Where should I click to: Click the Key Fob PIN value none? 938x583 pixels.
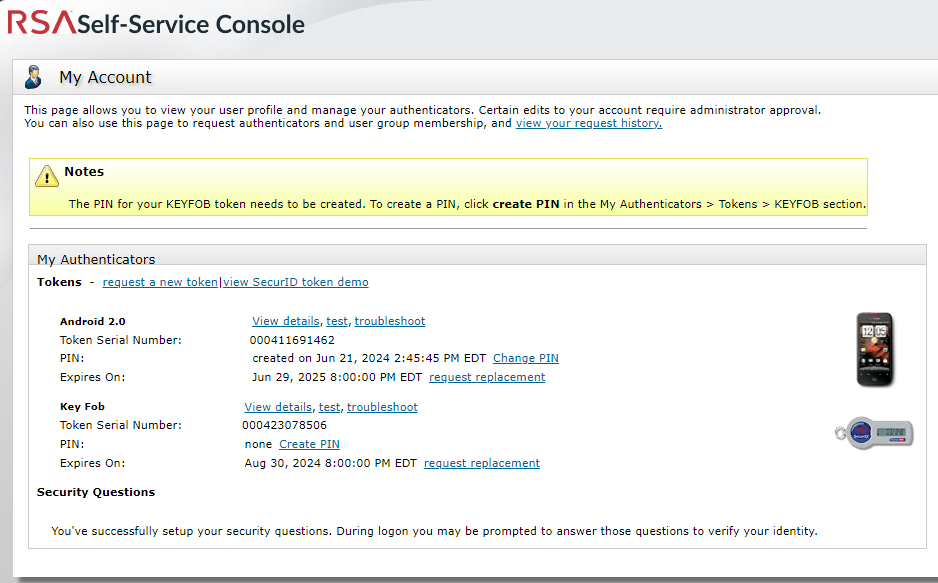258,444
